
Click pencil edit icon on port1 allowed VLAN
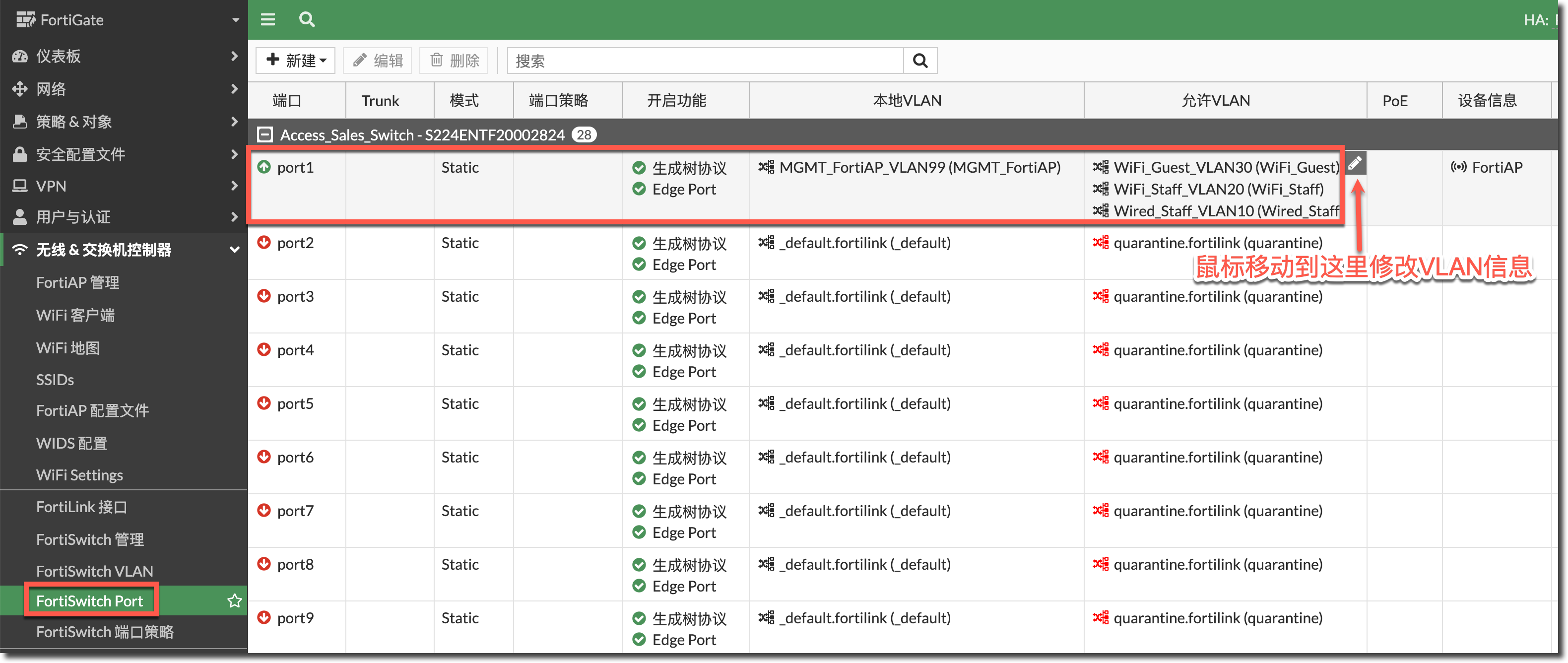click(x=1355, y=163)
